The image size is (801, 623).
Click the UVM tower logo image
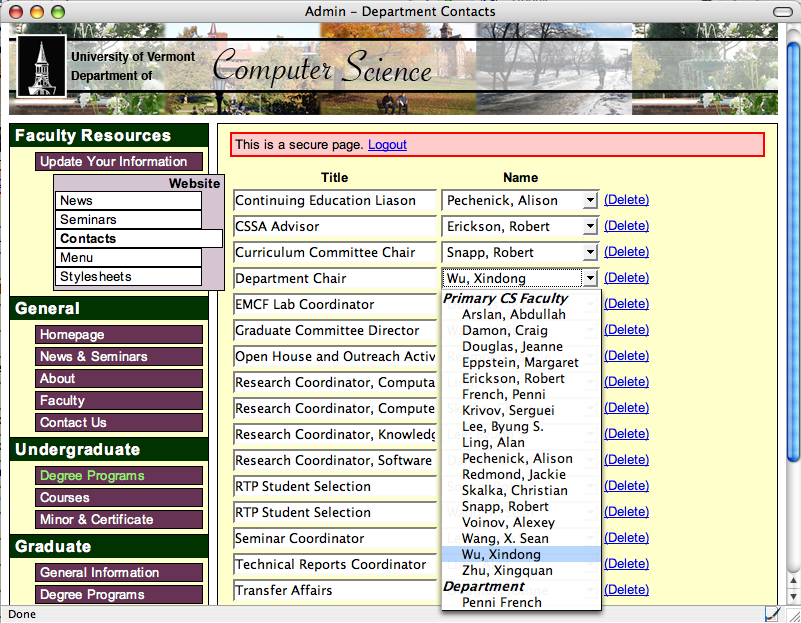point(41,66)
